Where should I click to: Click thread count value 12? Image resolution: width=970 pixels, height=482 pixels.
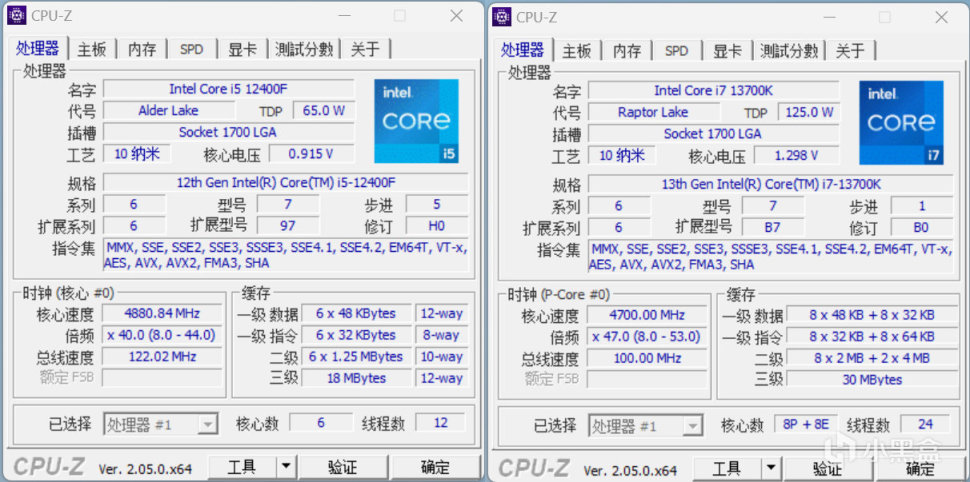click(440, 423)
